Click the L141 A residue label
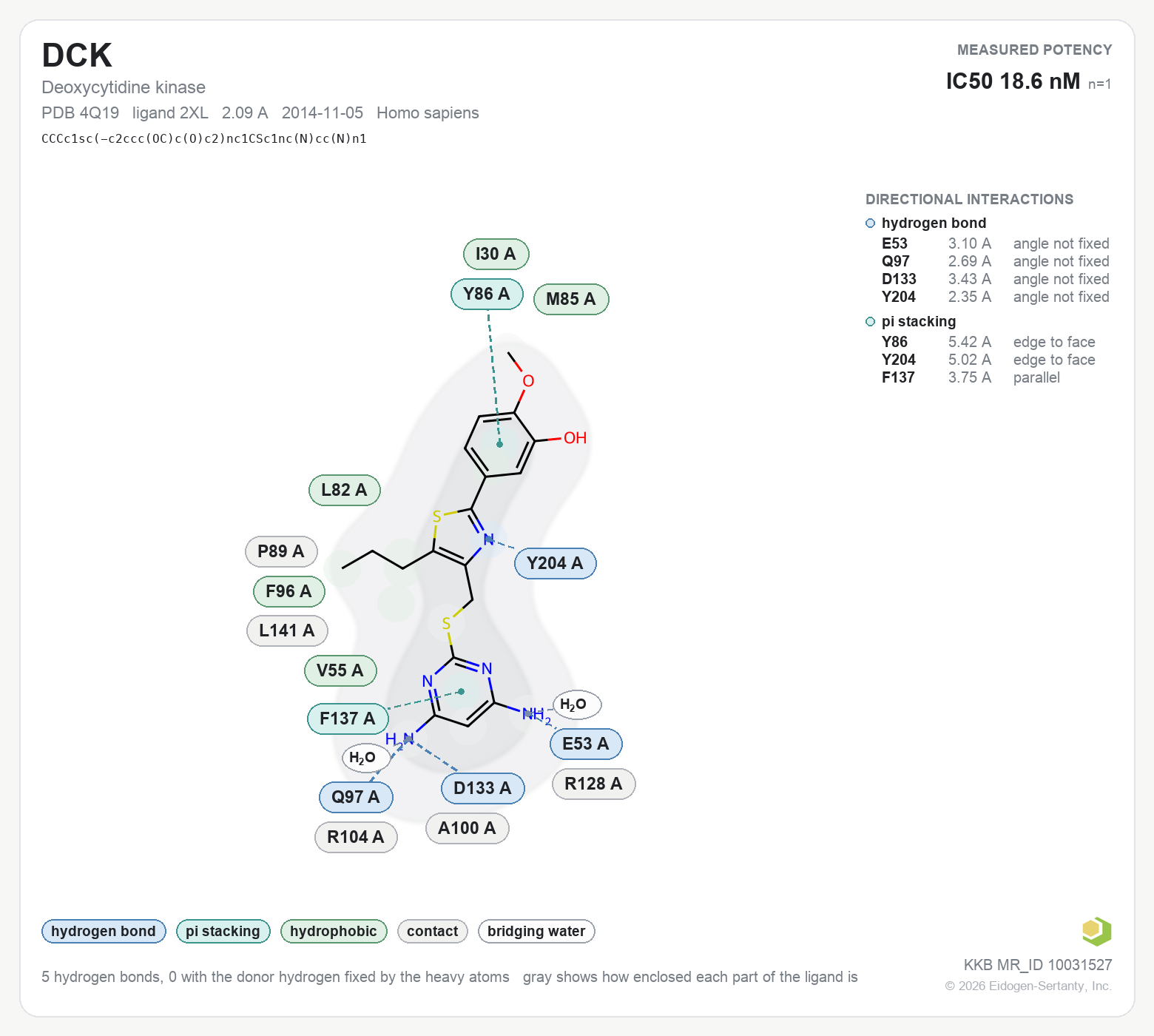Viewport: 1154px width, 1036px height. [287, 630]
